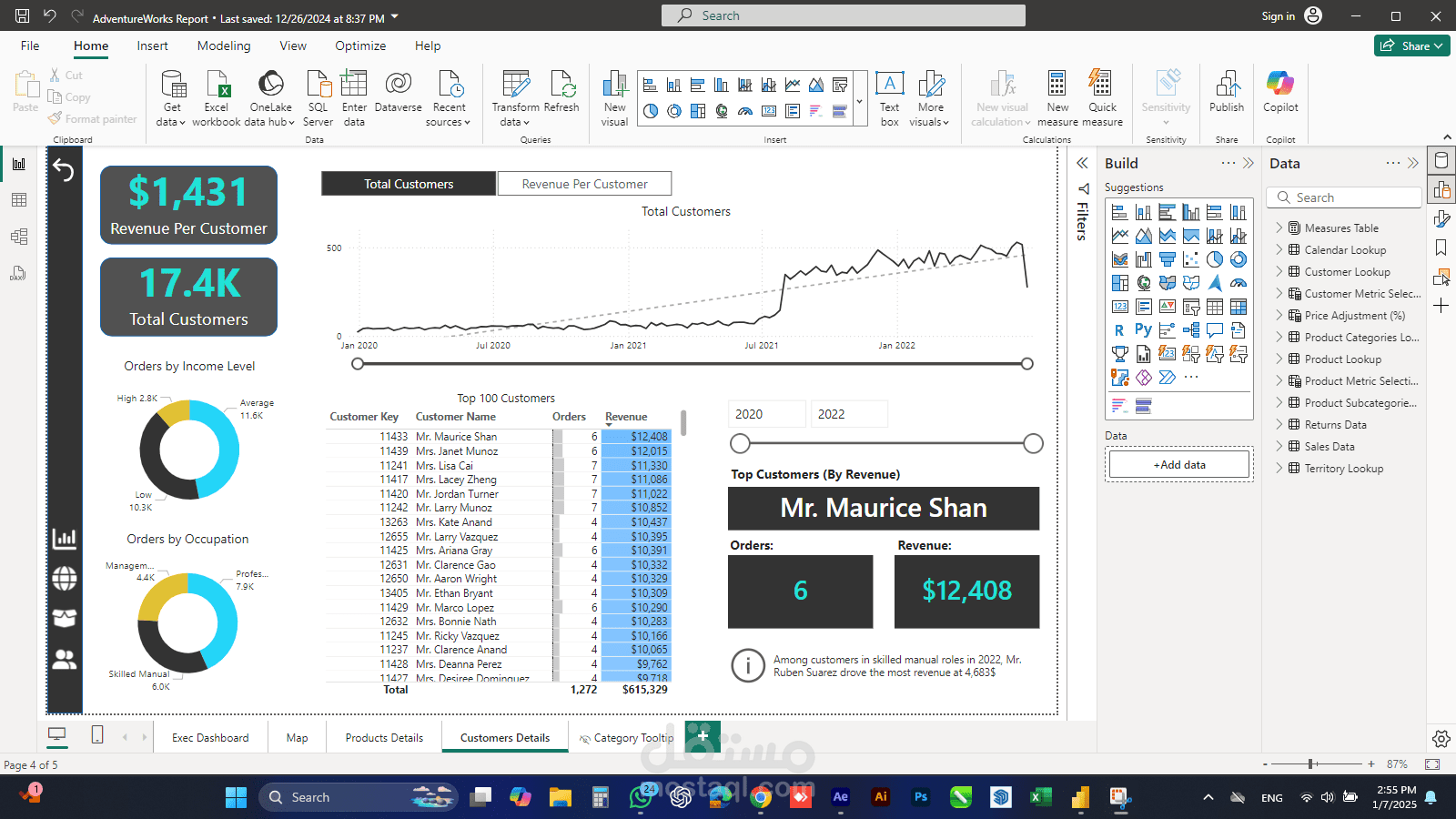
Task: Open Chrome from the taskbar
Action: [761, 797]
